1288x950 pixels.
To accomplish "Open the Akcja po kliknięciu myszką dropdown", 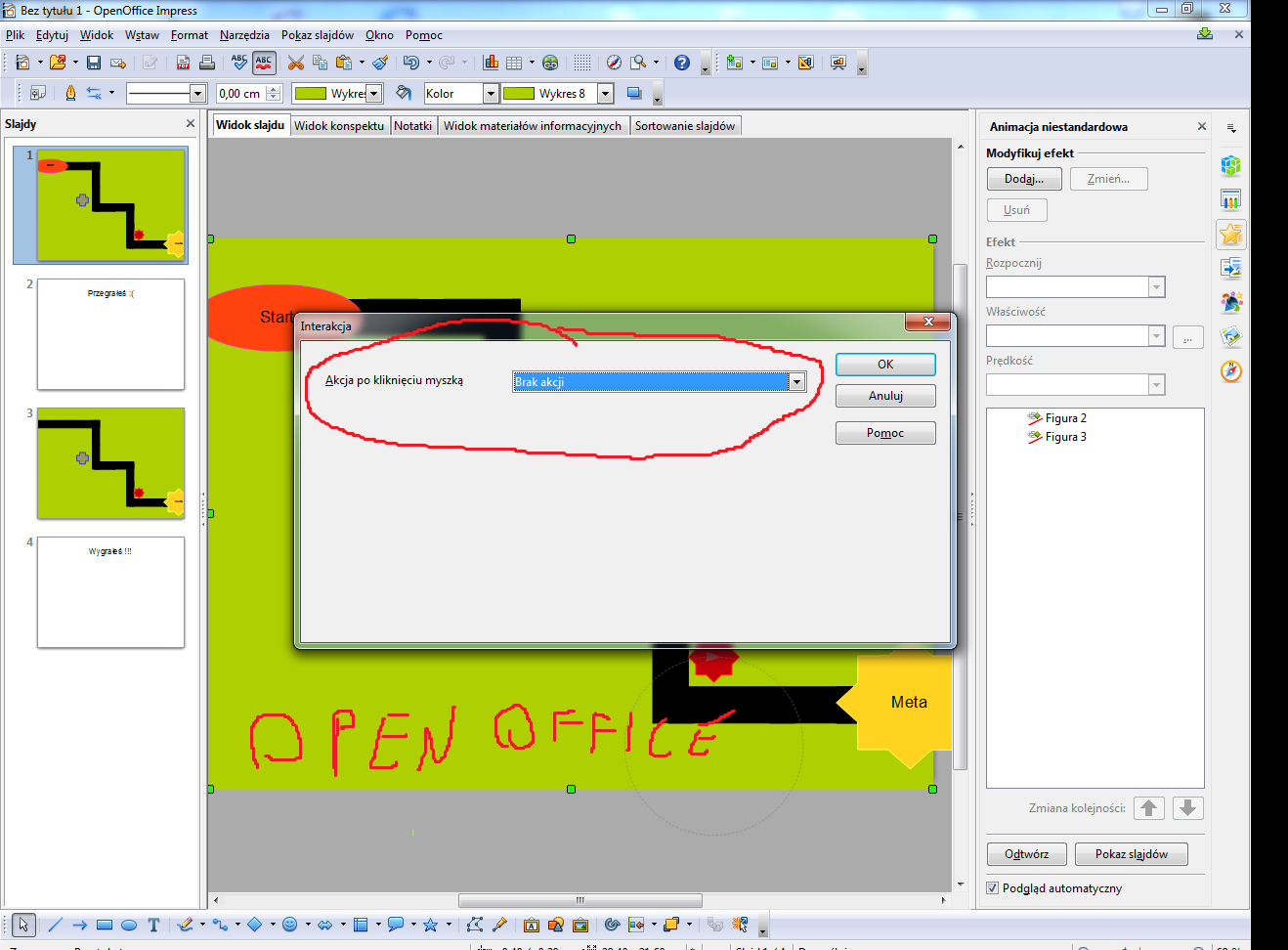I will [796, 382].
